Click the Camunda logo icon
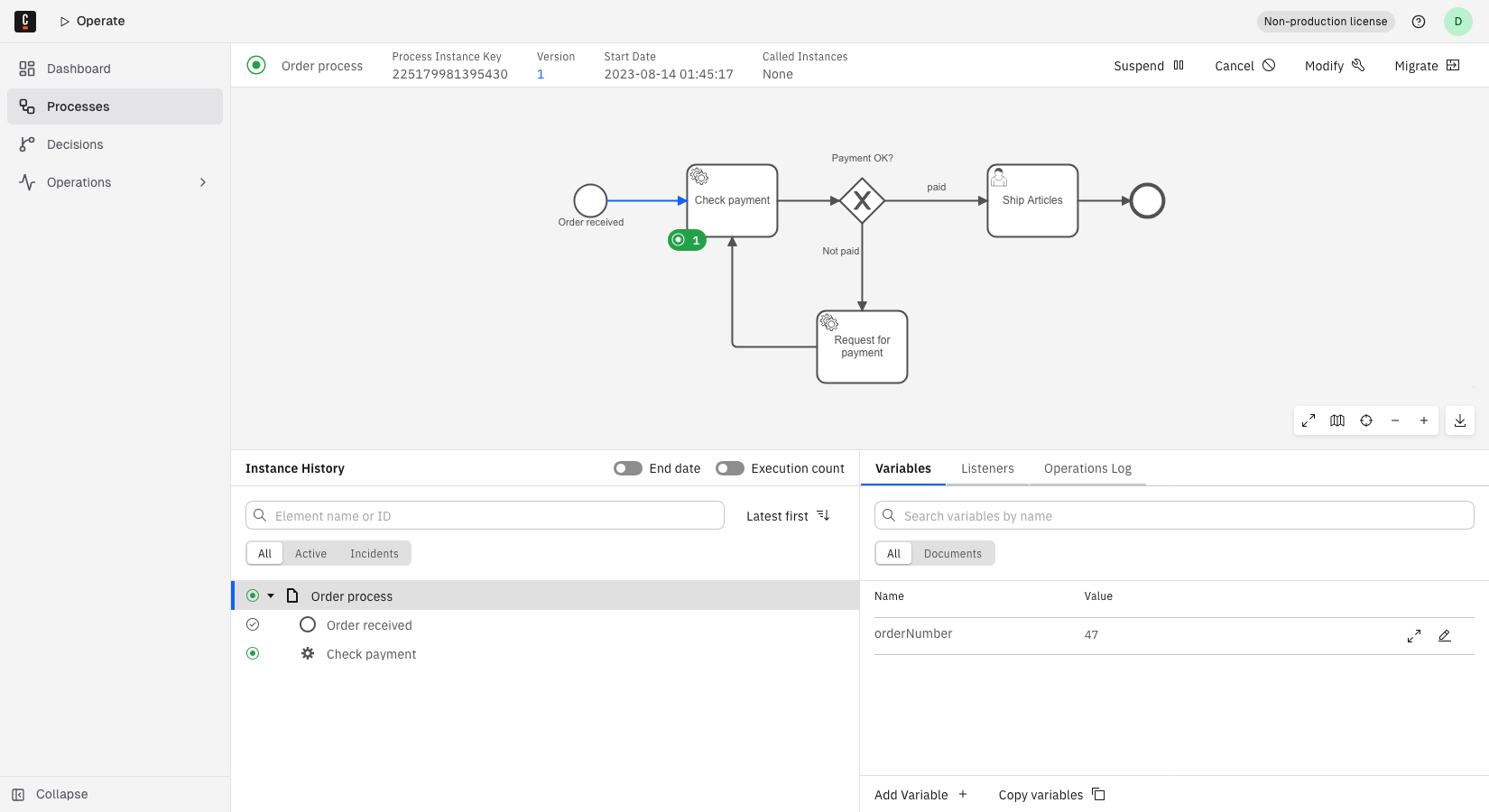 [25, 22]
